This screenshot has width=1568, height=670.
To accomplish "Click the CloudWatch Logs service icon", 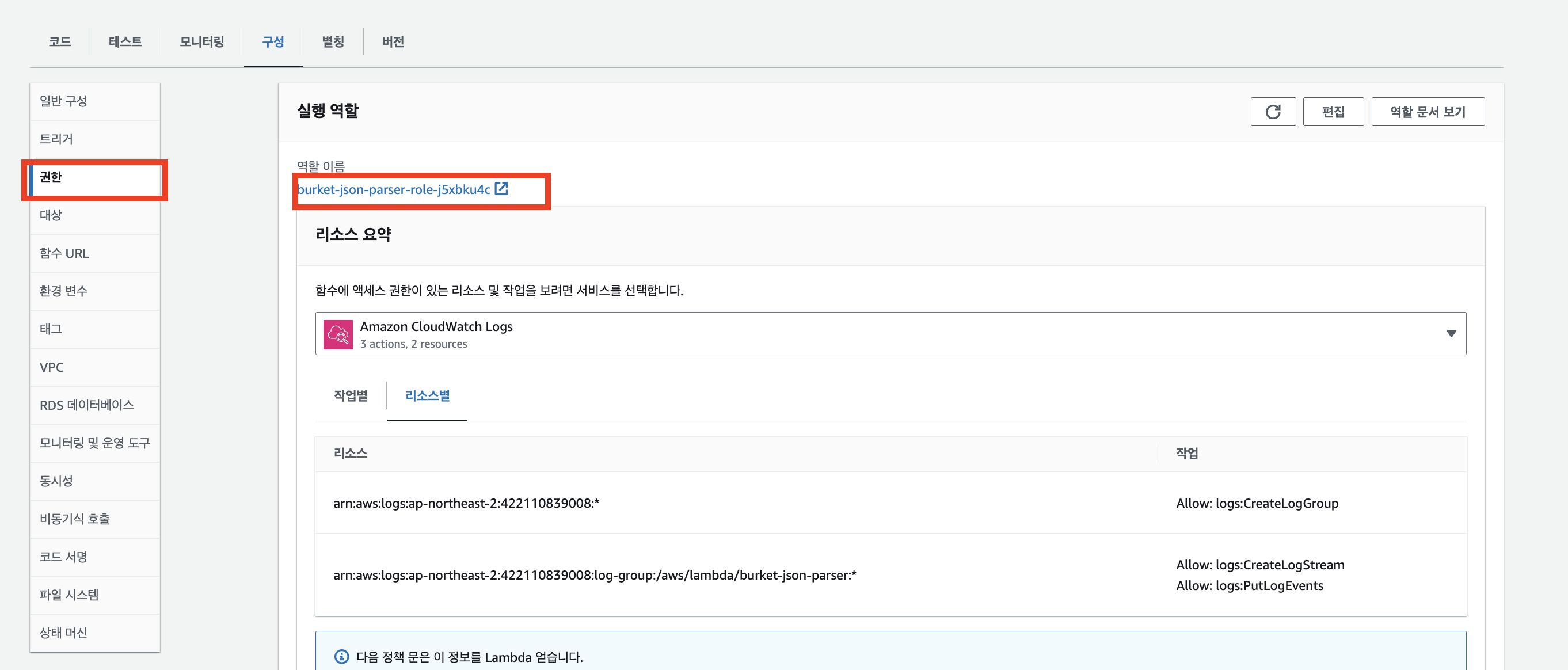I will 338,334.
